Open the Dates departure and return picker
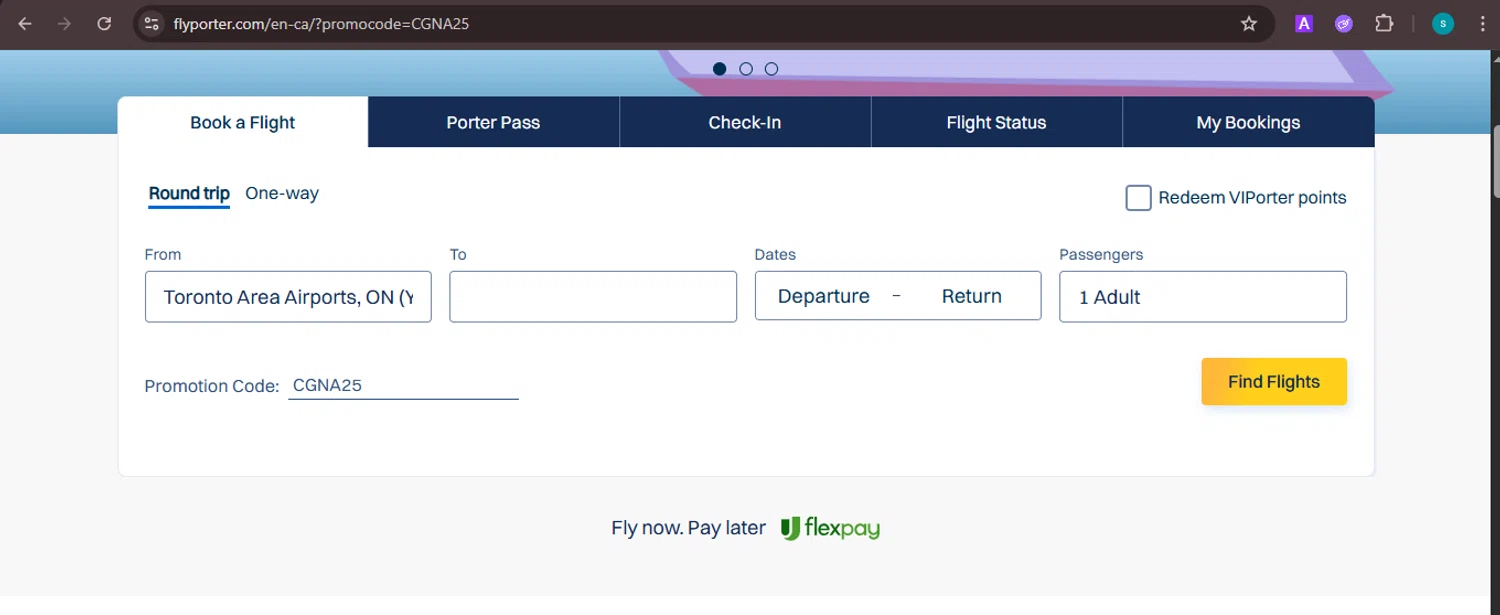This screenshot has width=1500, height=615. pyautogui.click(x=897, y=297)
